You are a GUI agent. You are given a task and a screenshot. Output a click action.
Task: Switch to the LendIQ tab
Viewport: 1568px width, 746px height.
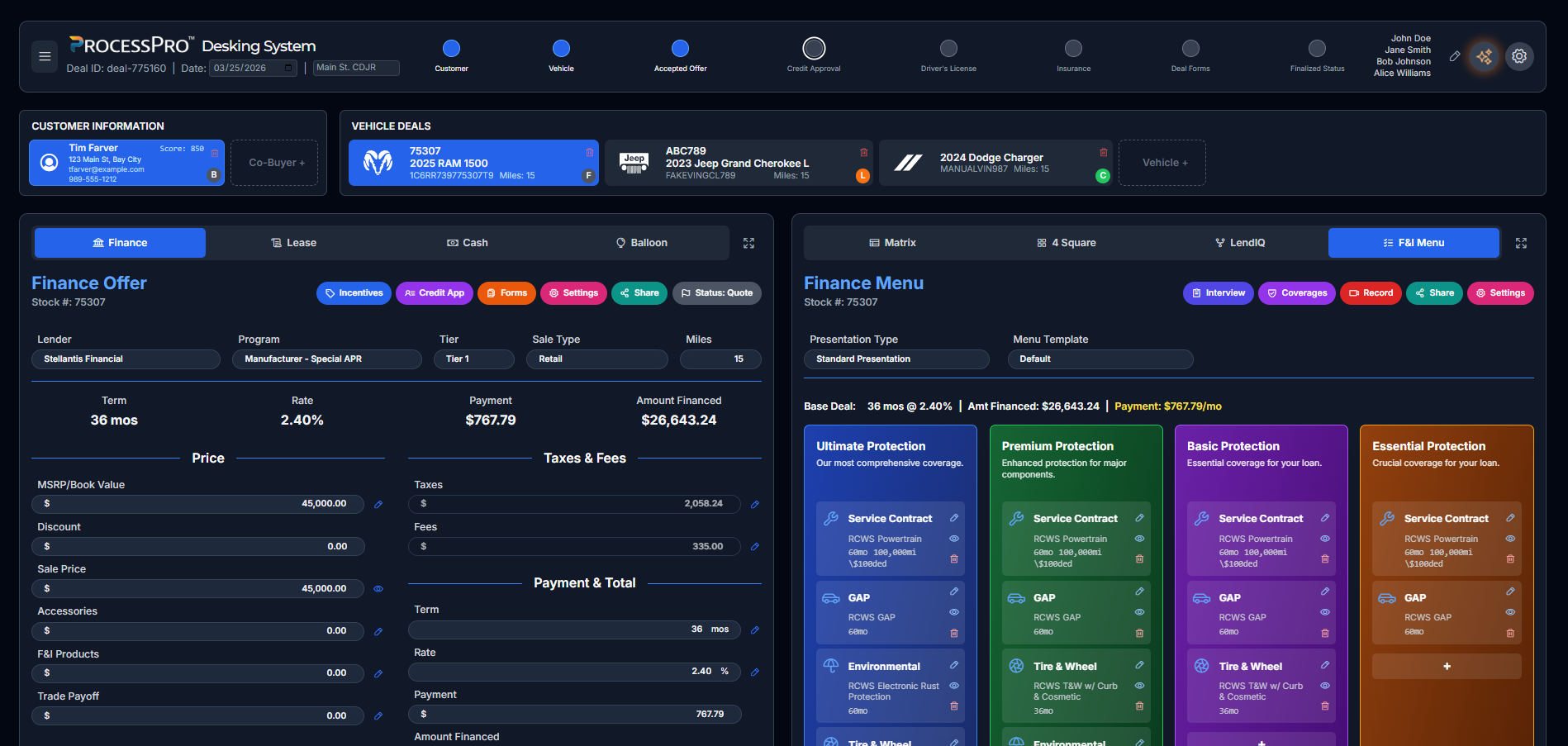1240,243
